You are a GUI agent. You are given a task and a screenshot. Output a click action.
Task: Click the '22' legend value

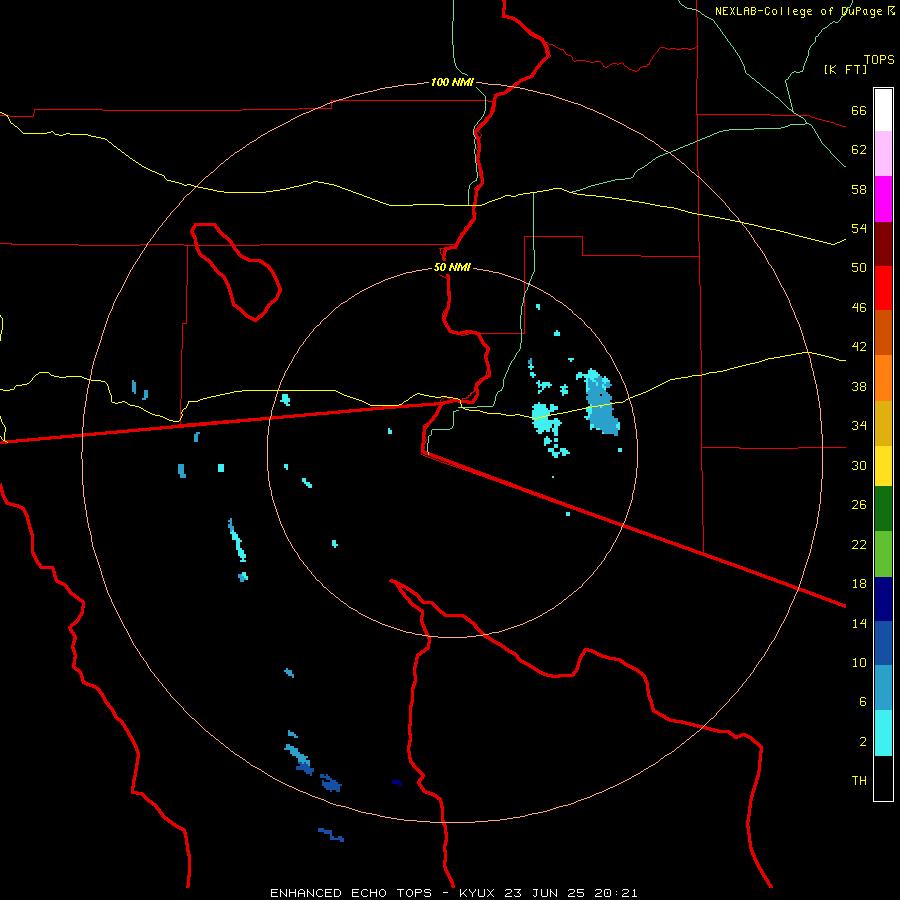[x=859, y=544]
